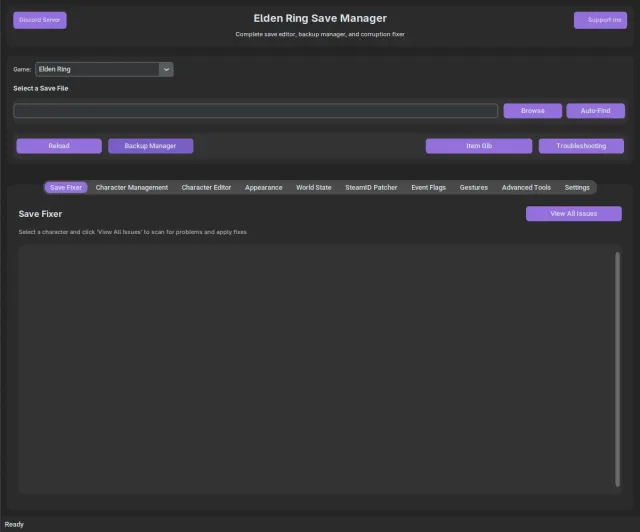640x532 pixels.
Task: Click the Select a Save File label
Action: [40, 88]
